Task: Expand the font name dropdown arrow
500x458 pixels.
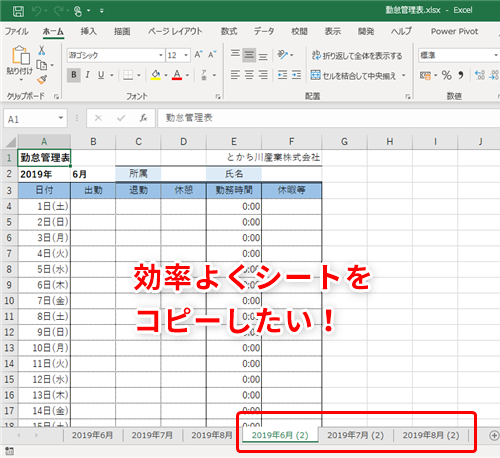Action: (161, 55)
